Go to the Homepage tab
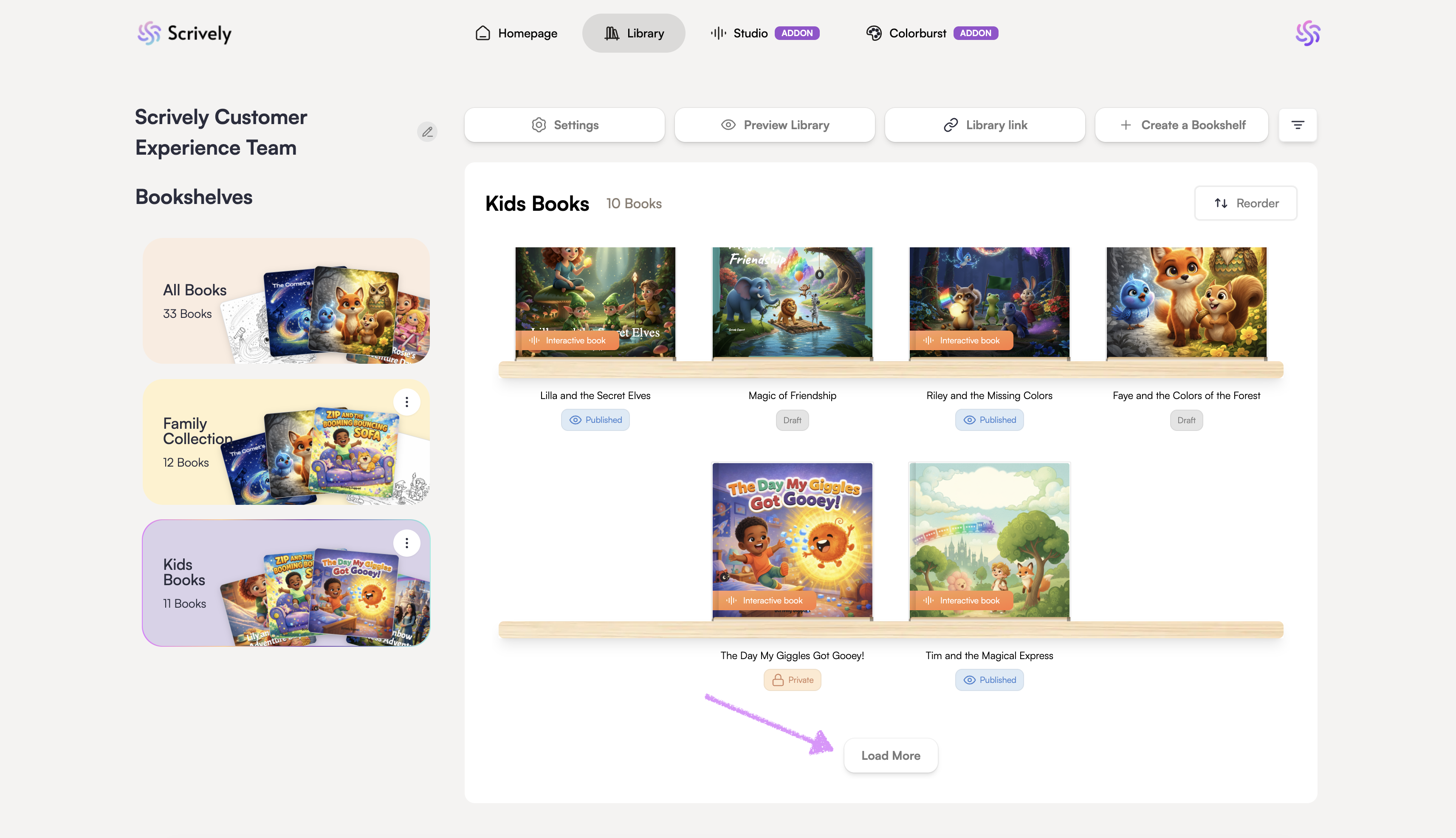The height and width of the screenshot is (838, 1456). click(x=516, y=34)
